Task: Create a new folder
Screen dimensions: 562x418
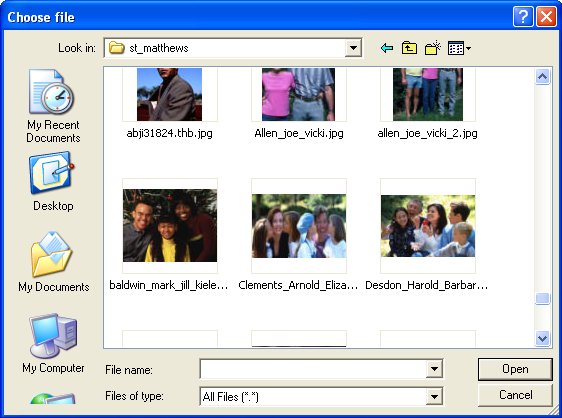Action: coord(432,48)
